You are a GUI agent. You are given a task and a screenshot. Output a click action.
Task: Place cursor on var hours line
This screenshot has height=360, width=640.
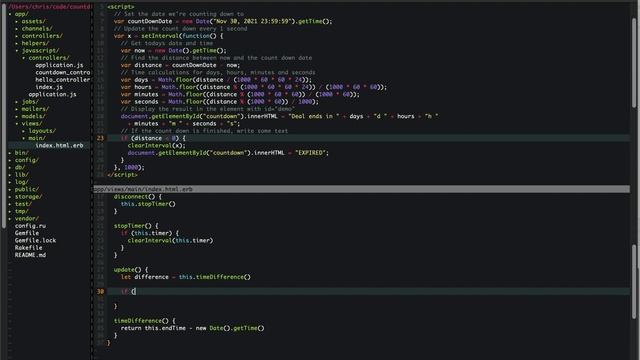253,87
